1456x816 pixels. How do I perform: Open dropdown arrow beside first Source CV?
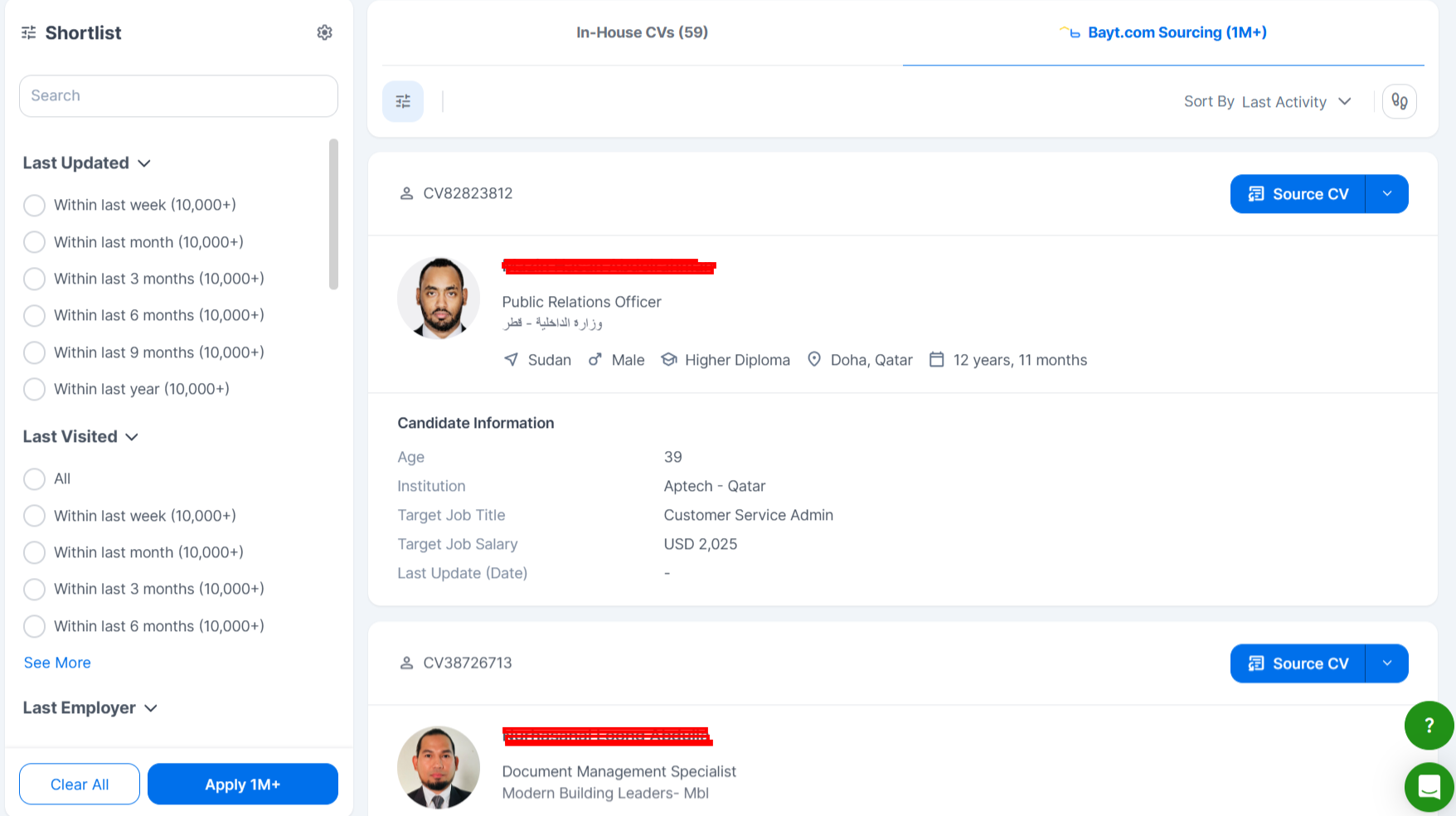[1386, 194]
